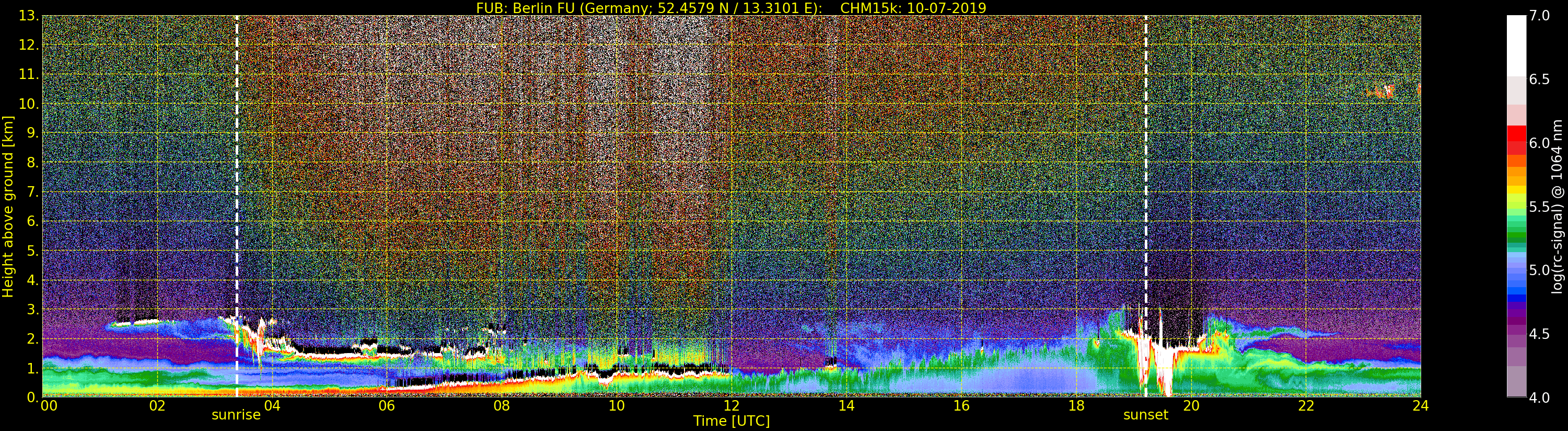
Task: Pick the green section of the colorbar
Action: coord(1516,232)
